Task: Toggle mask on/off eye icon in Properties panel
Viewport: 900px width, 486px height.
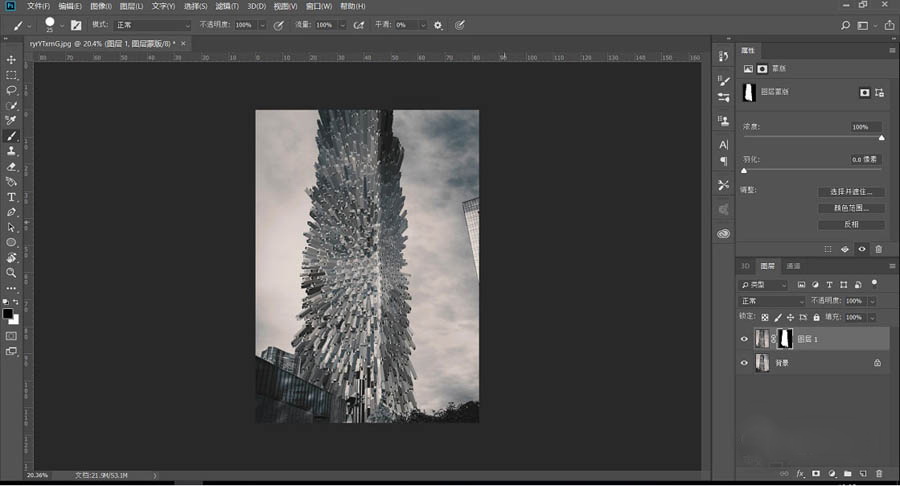Action: click(x=861, y=249)
